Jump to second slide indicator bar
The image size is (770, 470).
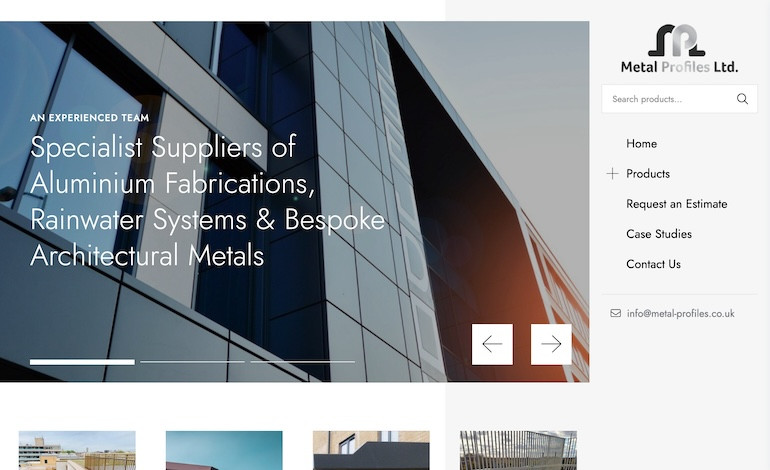(x=192, y=362)
